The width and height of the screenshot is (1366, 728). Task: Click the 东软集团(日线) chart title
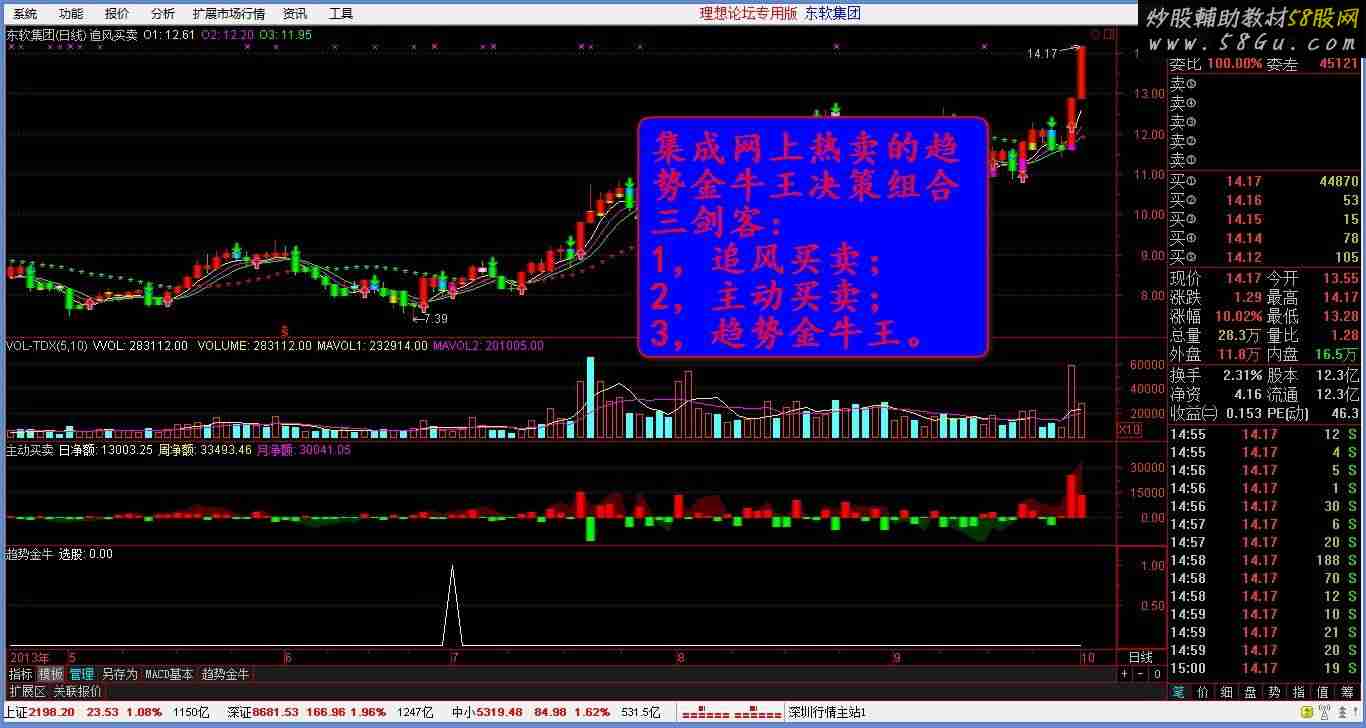(46, 34)
